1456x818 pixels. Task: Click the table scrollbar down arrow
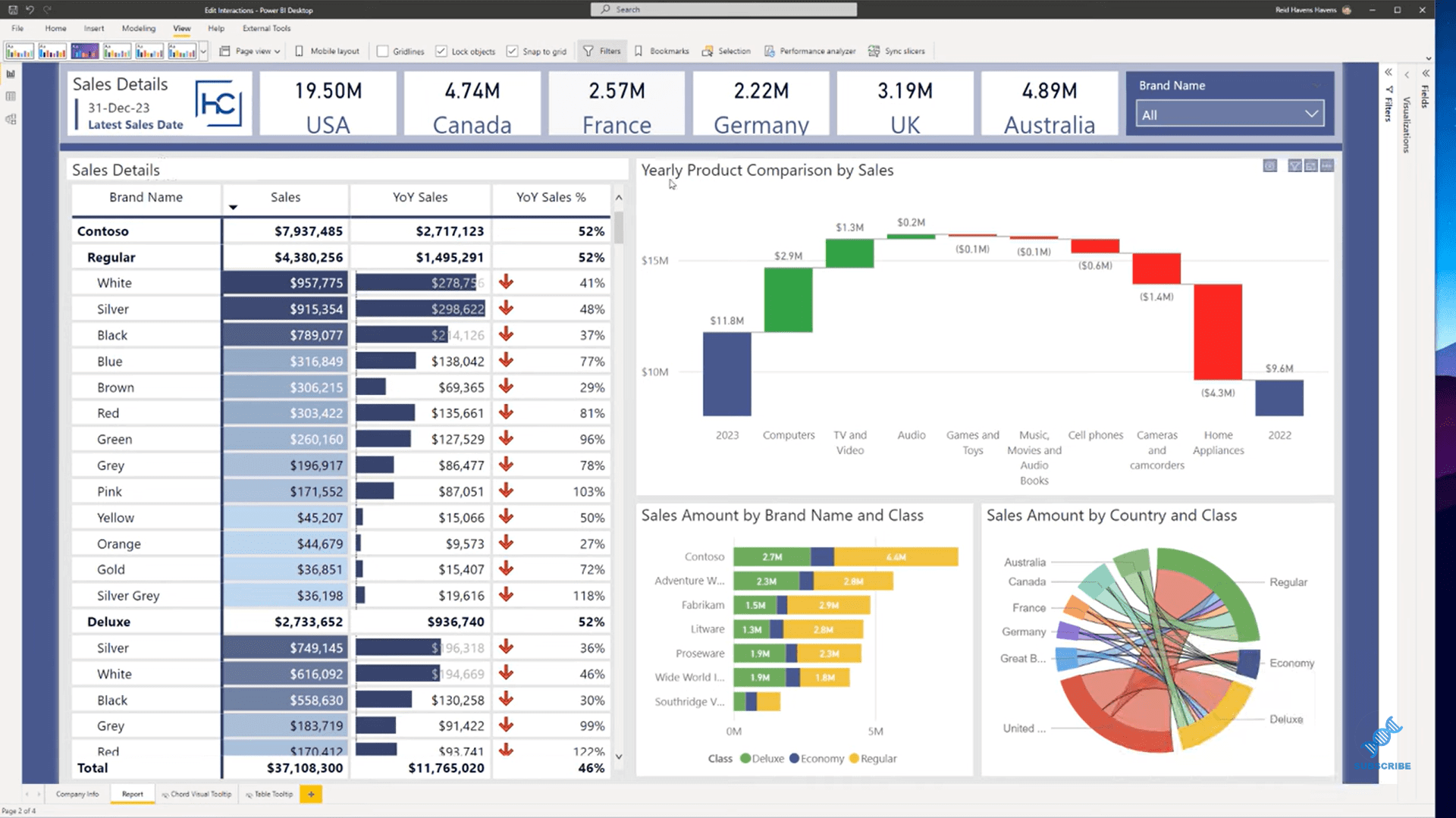[x=619, y=757]
